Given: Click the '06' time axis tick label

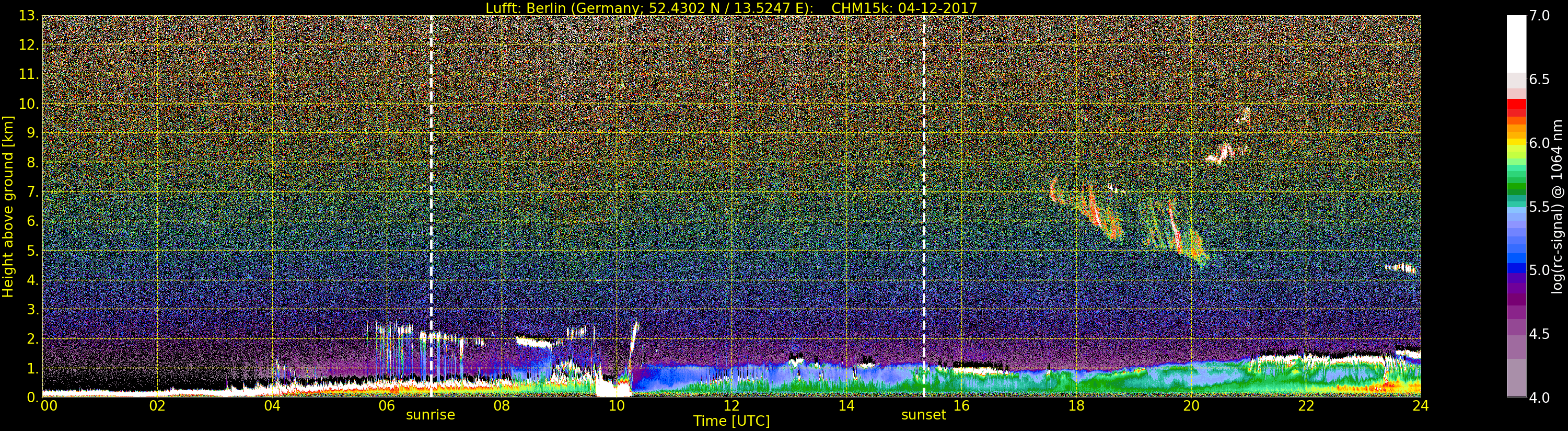Looking at the screenshot, I should tap(387, 406).
